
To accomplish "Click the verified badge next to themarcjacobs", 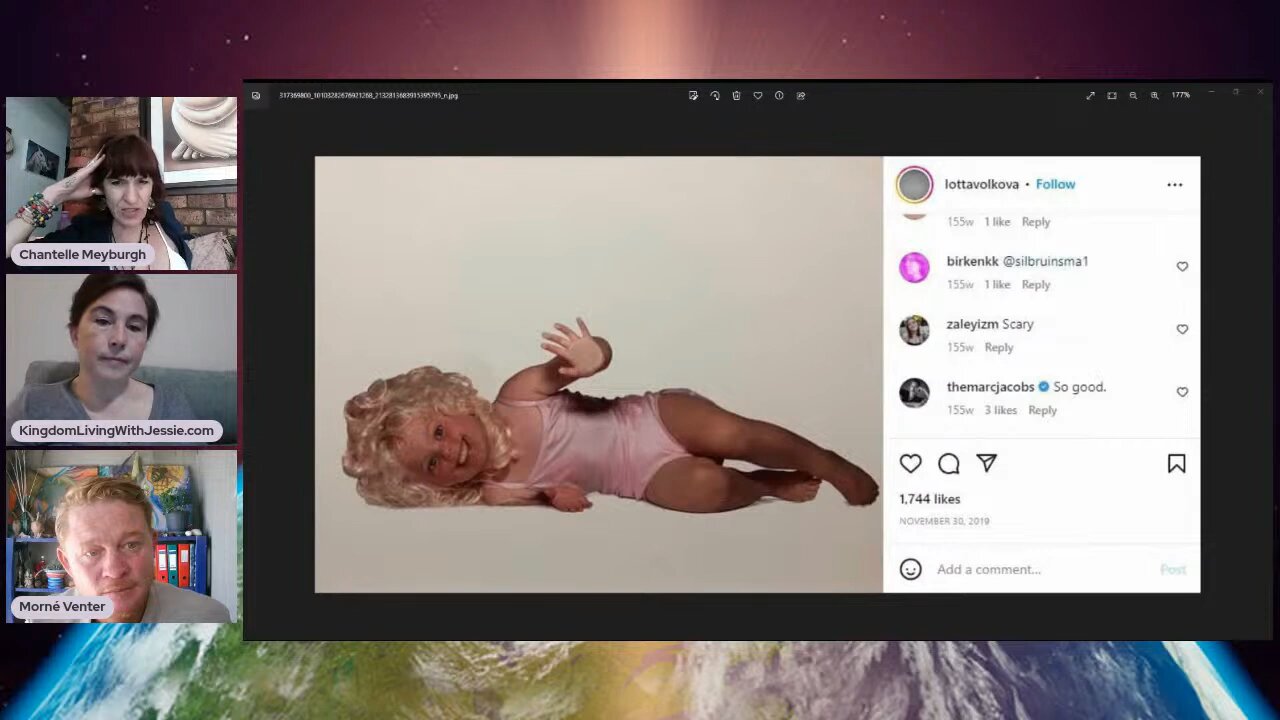I will click(x=1044, y=387).
